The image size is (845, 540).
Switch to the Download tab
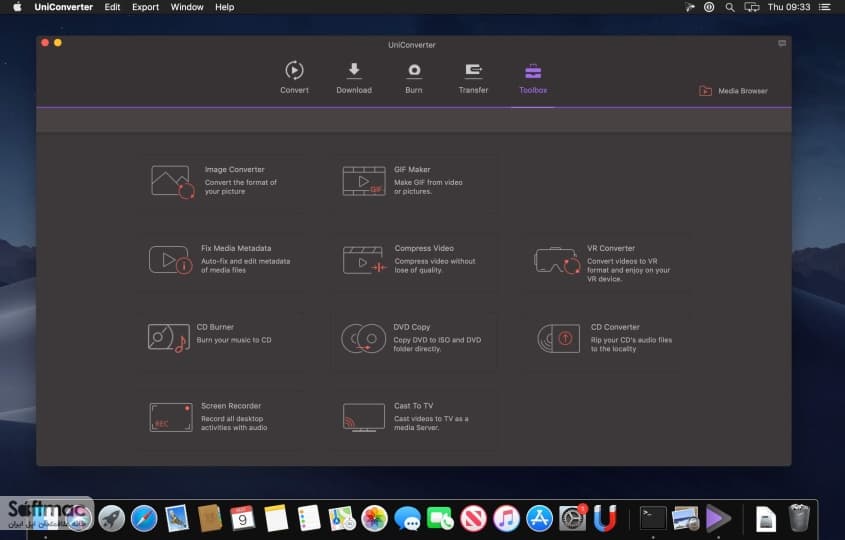[x=354, y=78]
